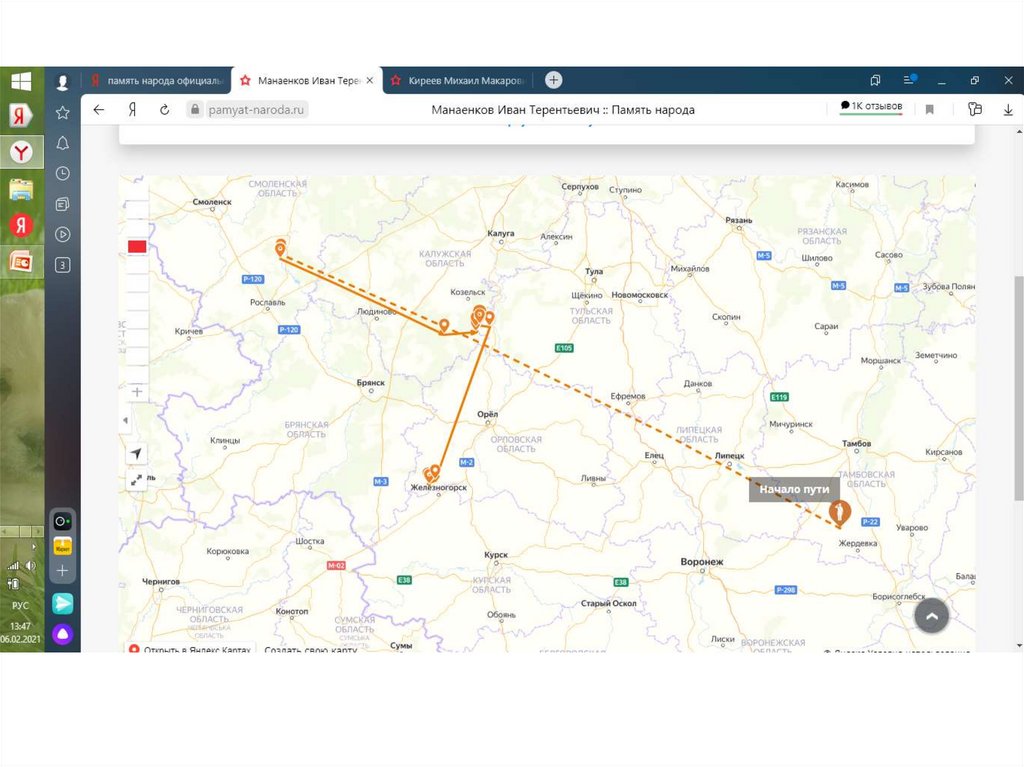
Task: Reload the current page
Action: click(165, 110)
